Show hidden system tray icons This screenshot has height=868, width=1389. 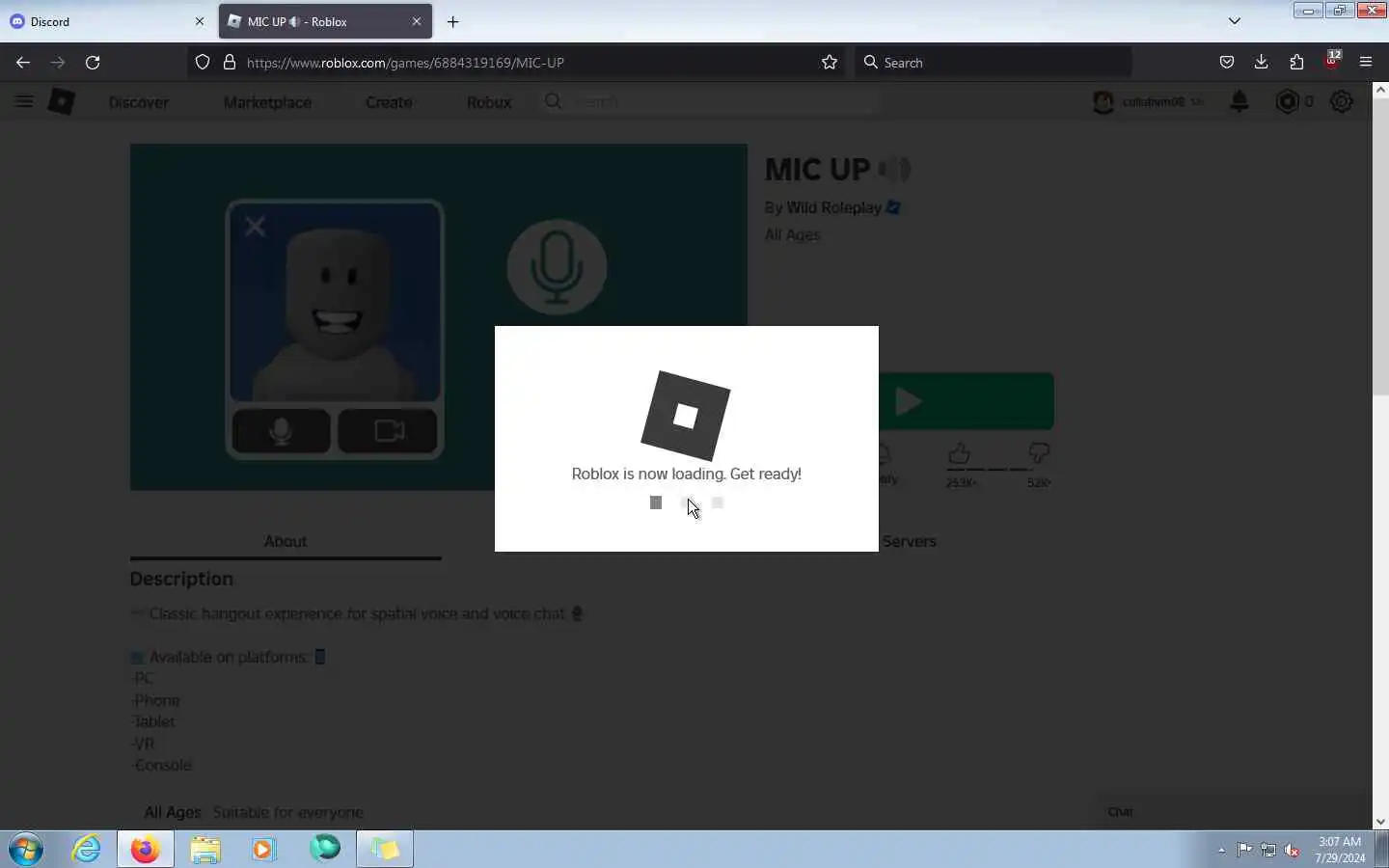tap(1221, 851)
